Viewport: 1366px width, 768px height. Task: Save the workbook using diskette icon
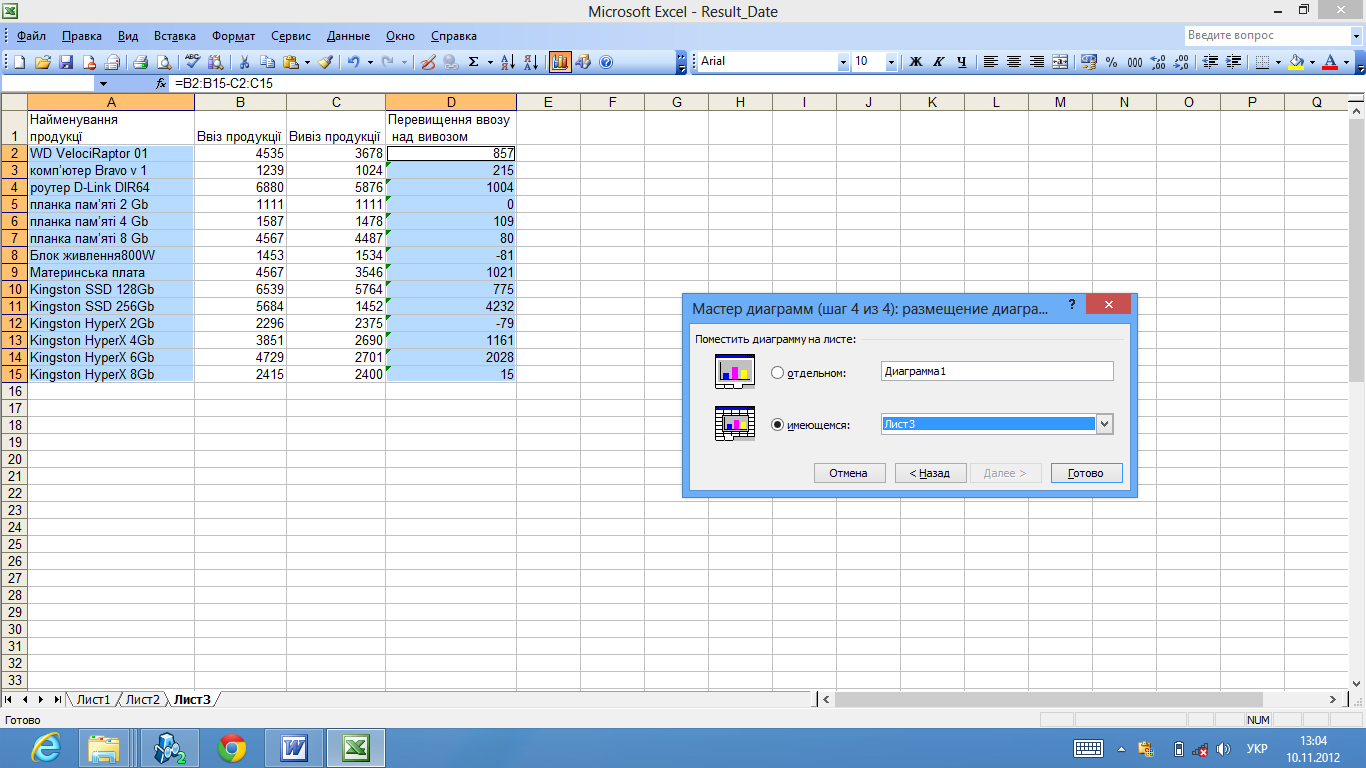point(66,62)
